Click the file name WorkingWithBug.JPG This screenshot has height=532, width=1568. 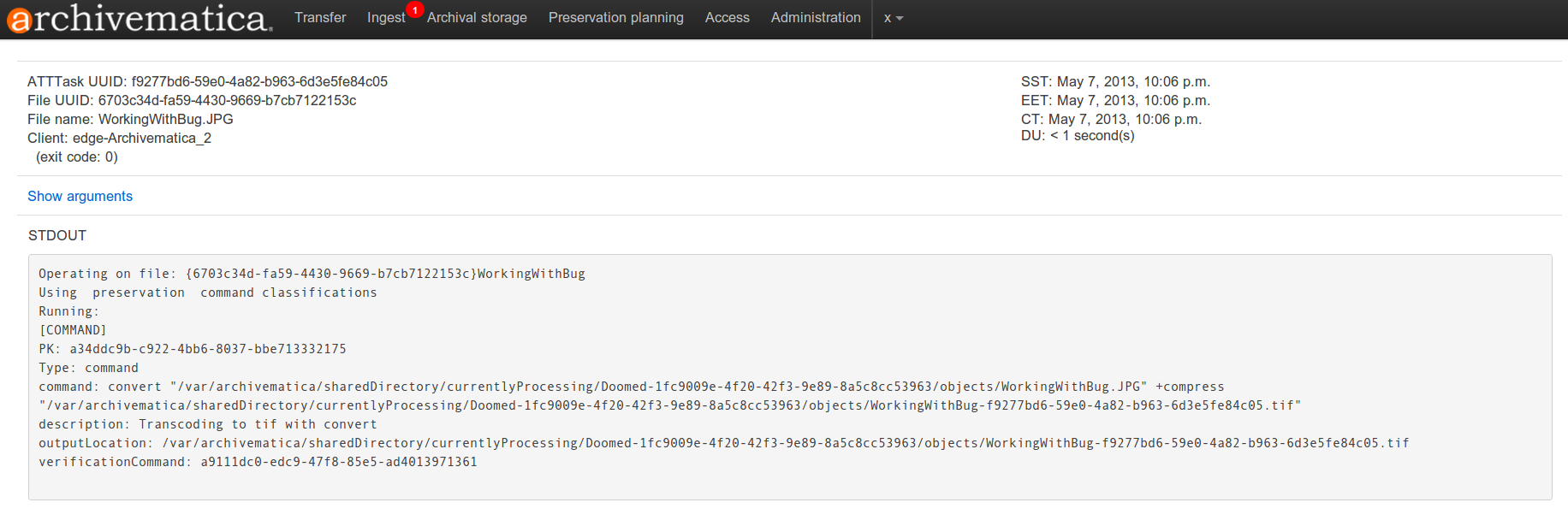165,120
